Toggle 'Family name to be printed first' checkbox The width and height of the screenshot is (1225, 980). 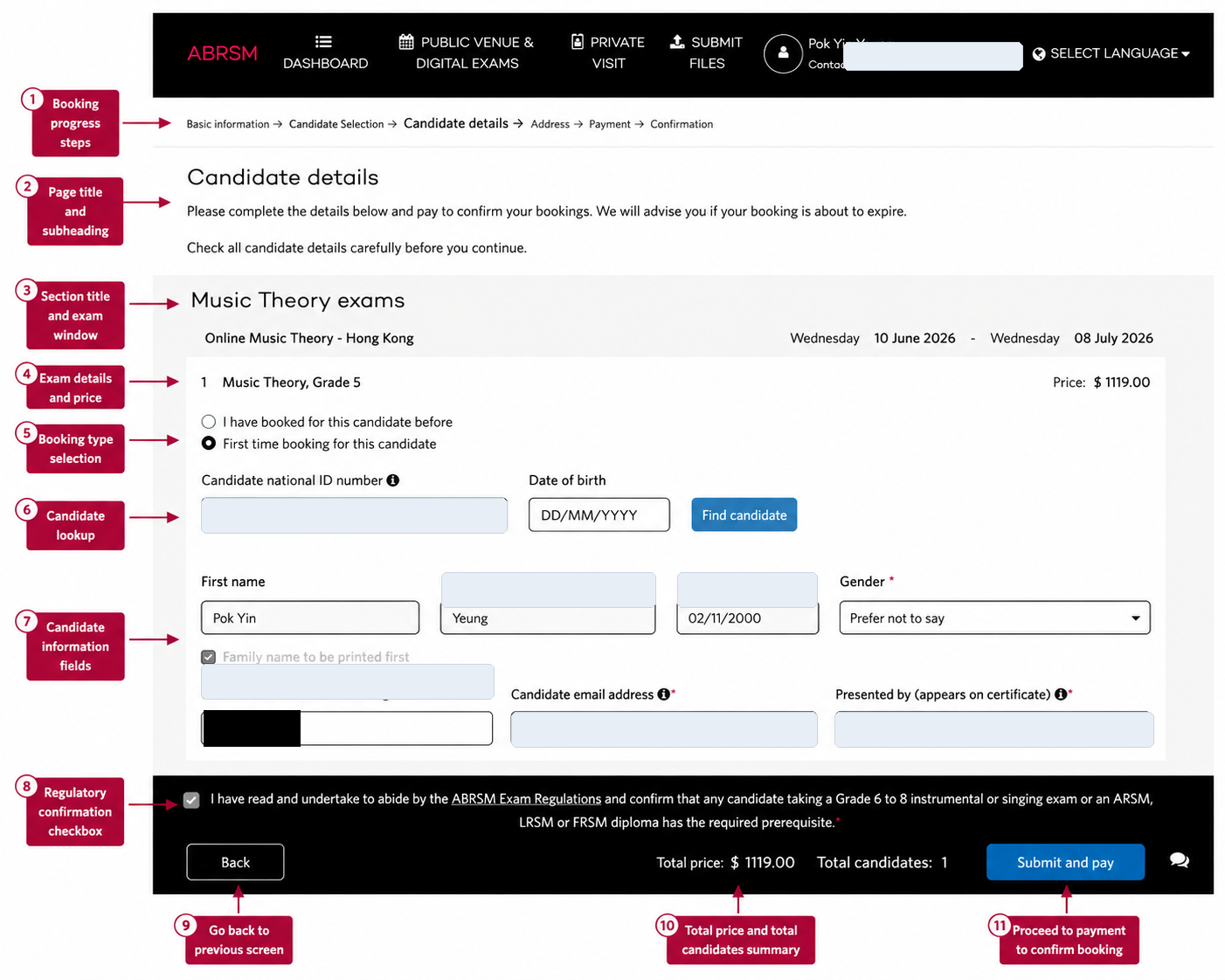pyautogui.click(x=209, y=657)
